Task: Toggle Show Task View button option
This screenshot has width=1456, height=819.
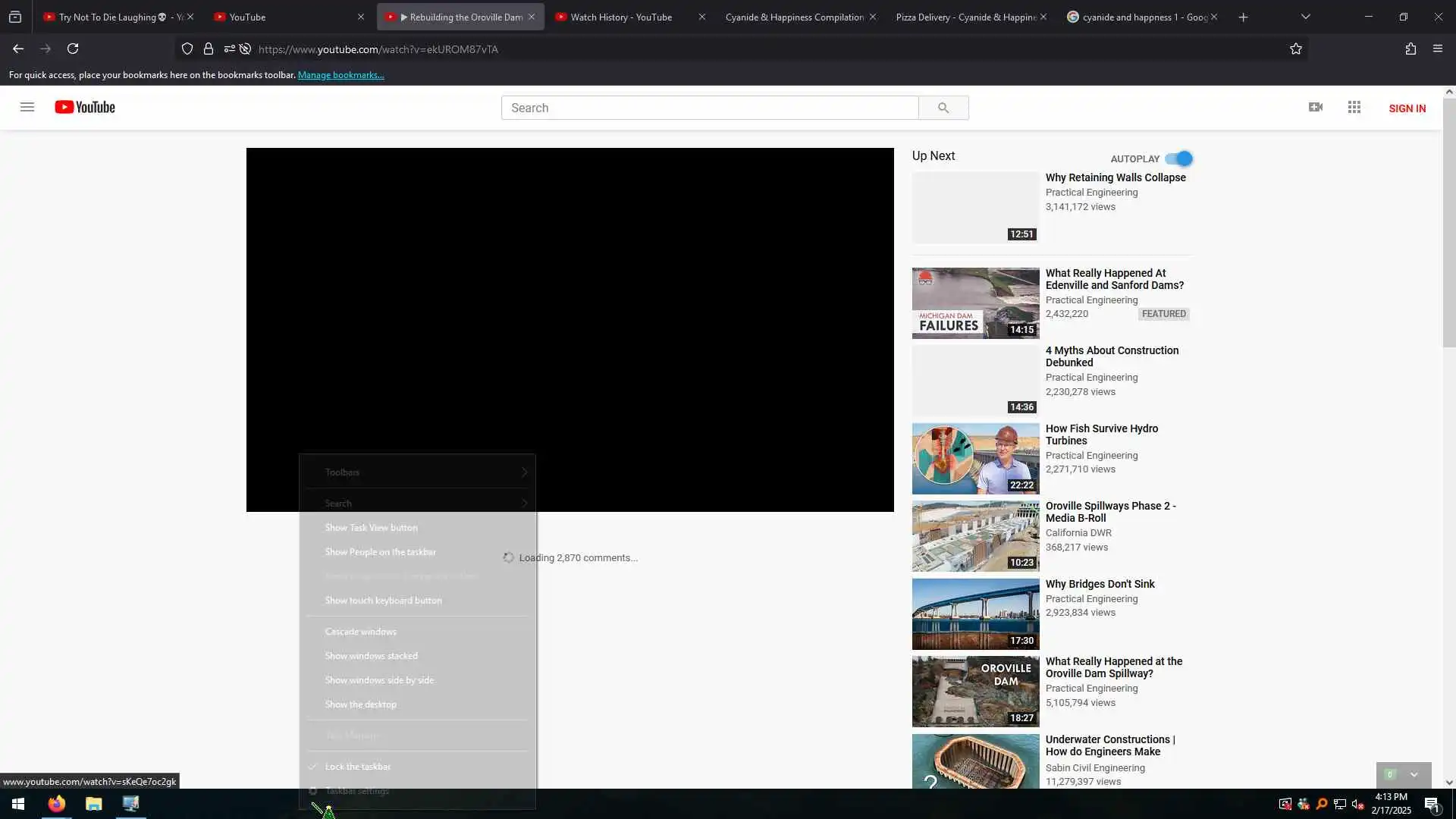Action: coord(371,528)
